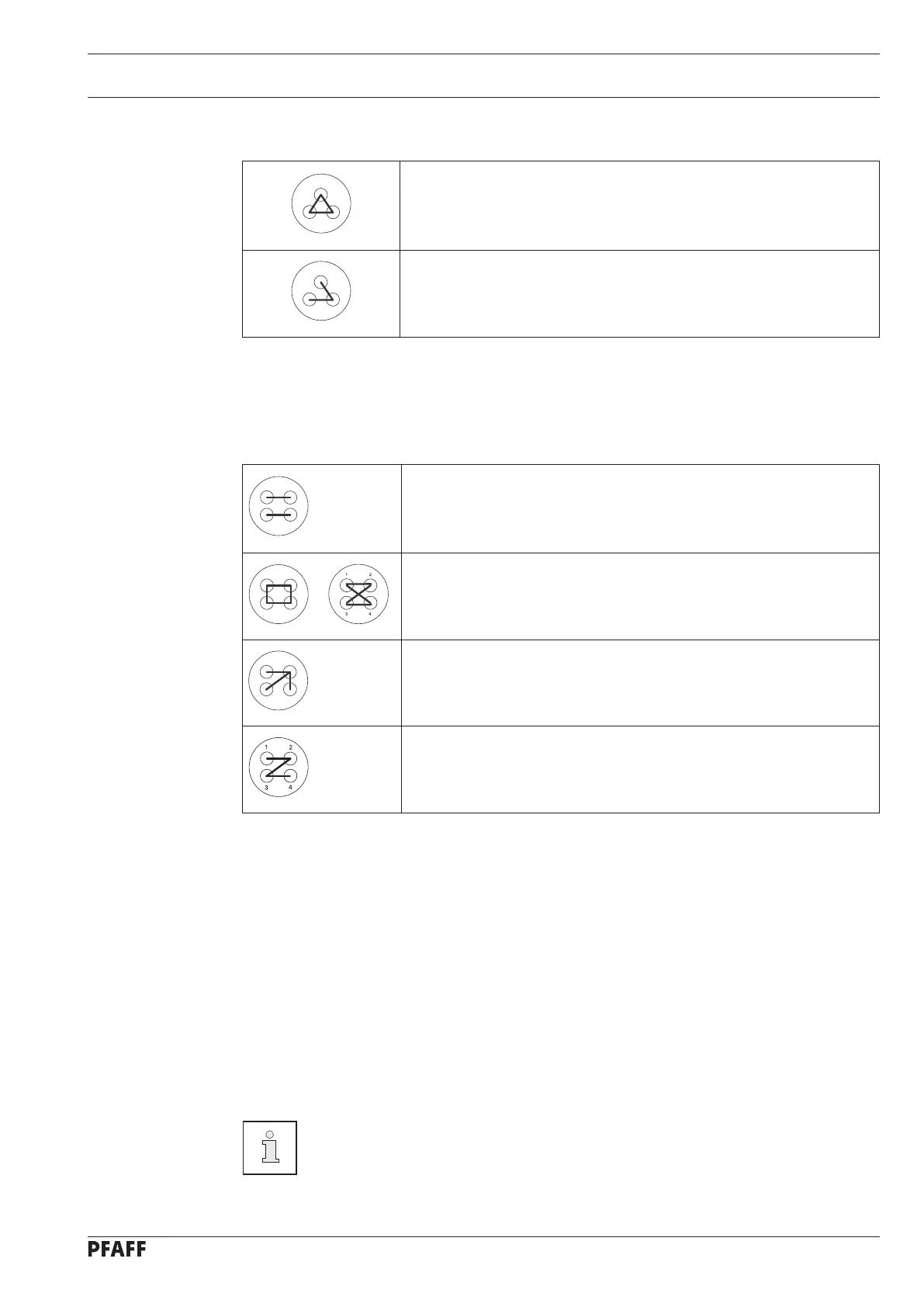Choose the four-hole parallel stitch button icon

coord(279,506)
